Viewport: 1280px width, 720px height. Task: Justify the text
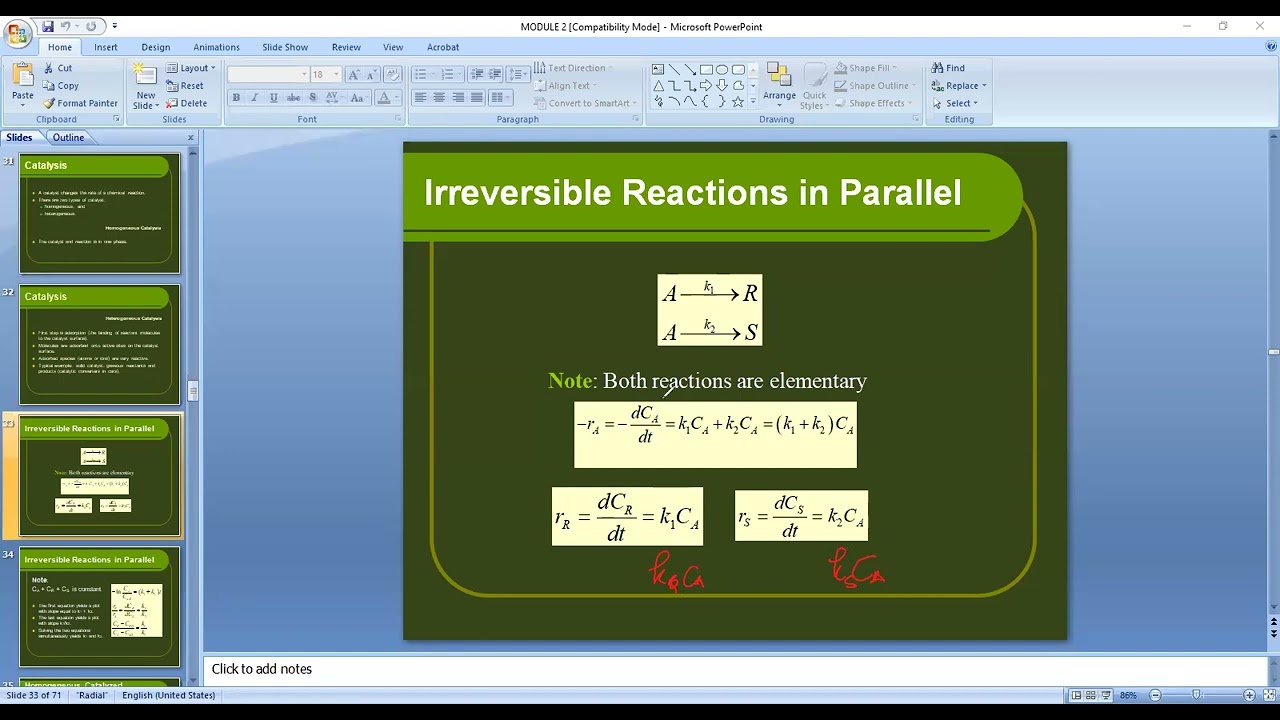point(477,97)
